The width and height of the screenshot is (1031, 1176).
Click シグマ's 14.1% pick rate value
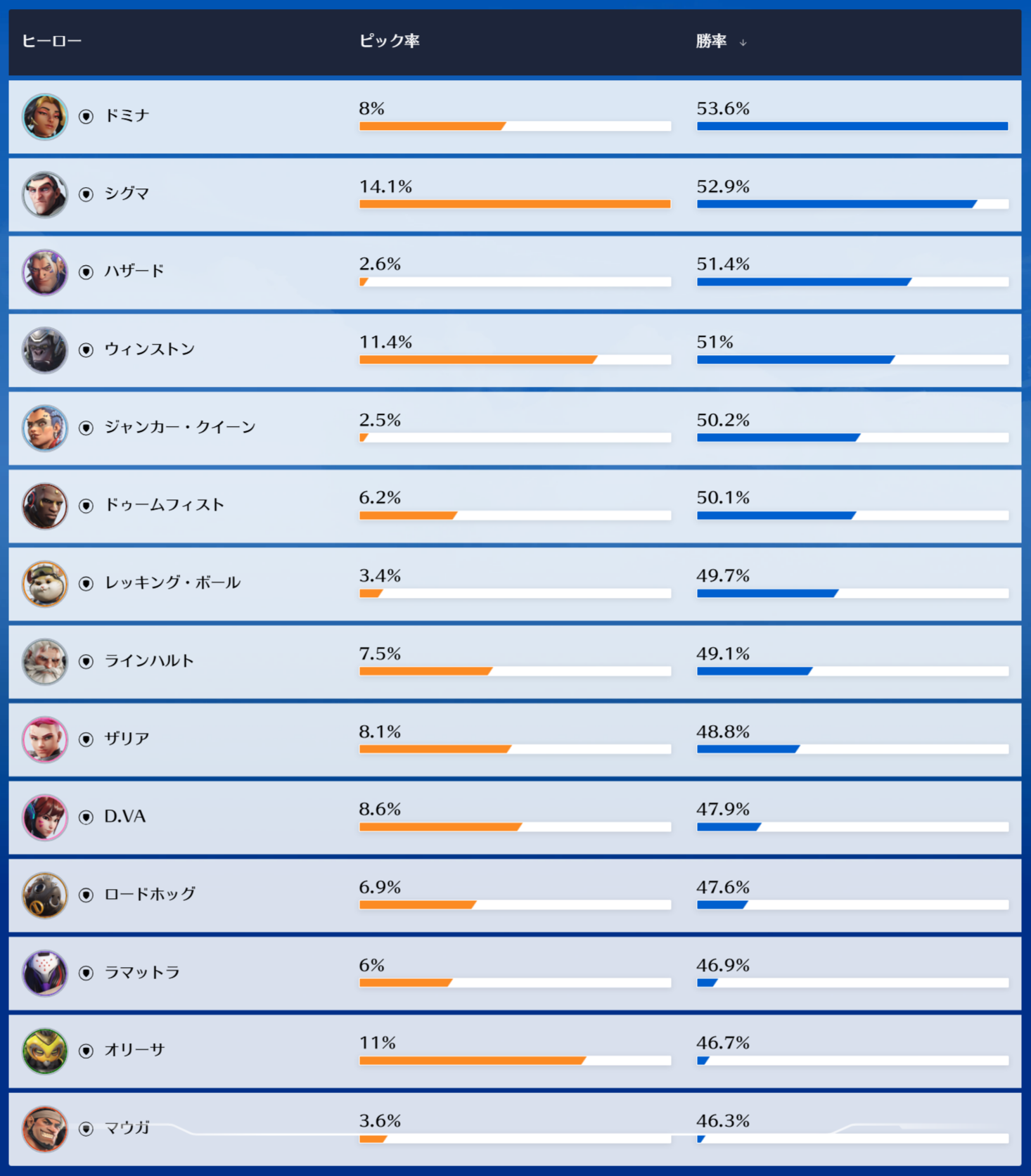click(385, 186)
